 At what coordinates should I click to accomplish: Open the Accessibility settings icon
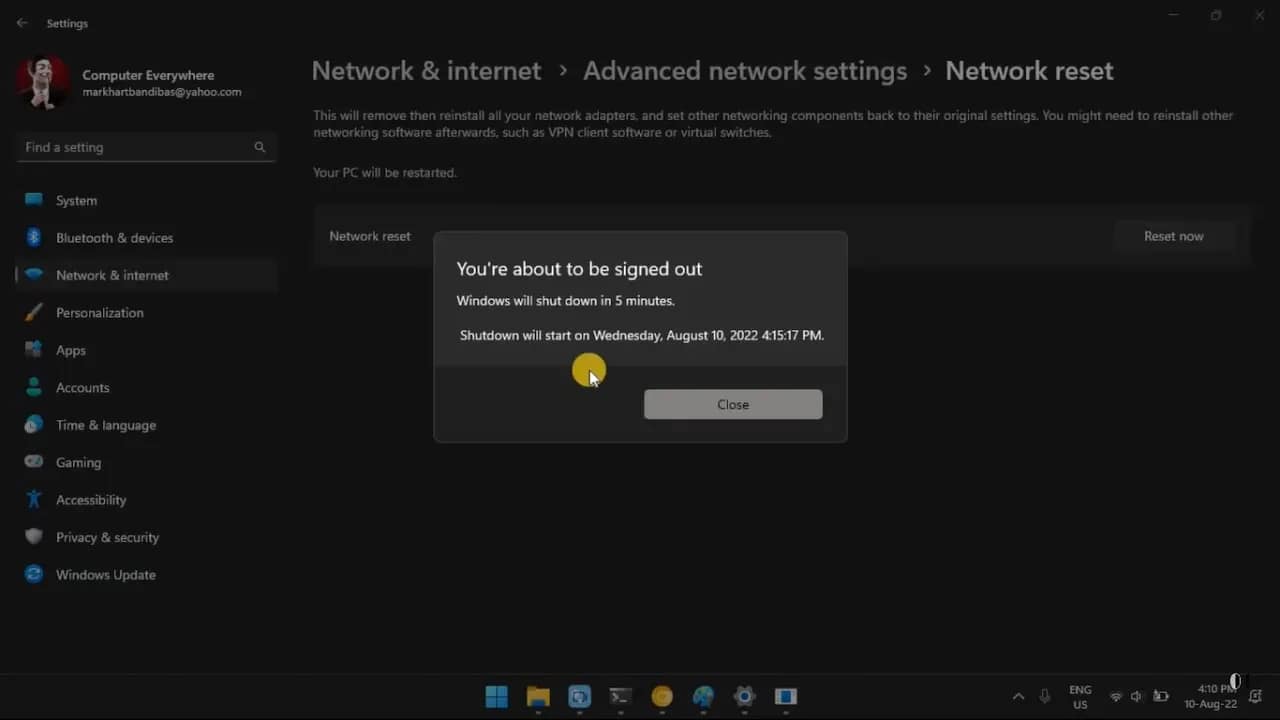pyautogui.click(x=33, y=499)
